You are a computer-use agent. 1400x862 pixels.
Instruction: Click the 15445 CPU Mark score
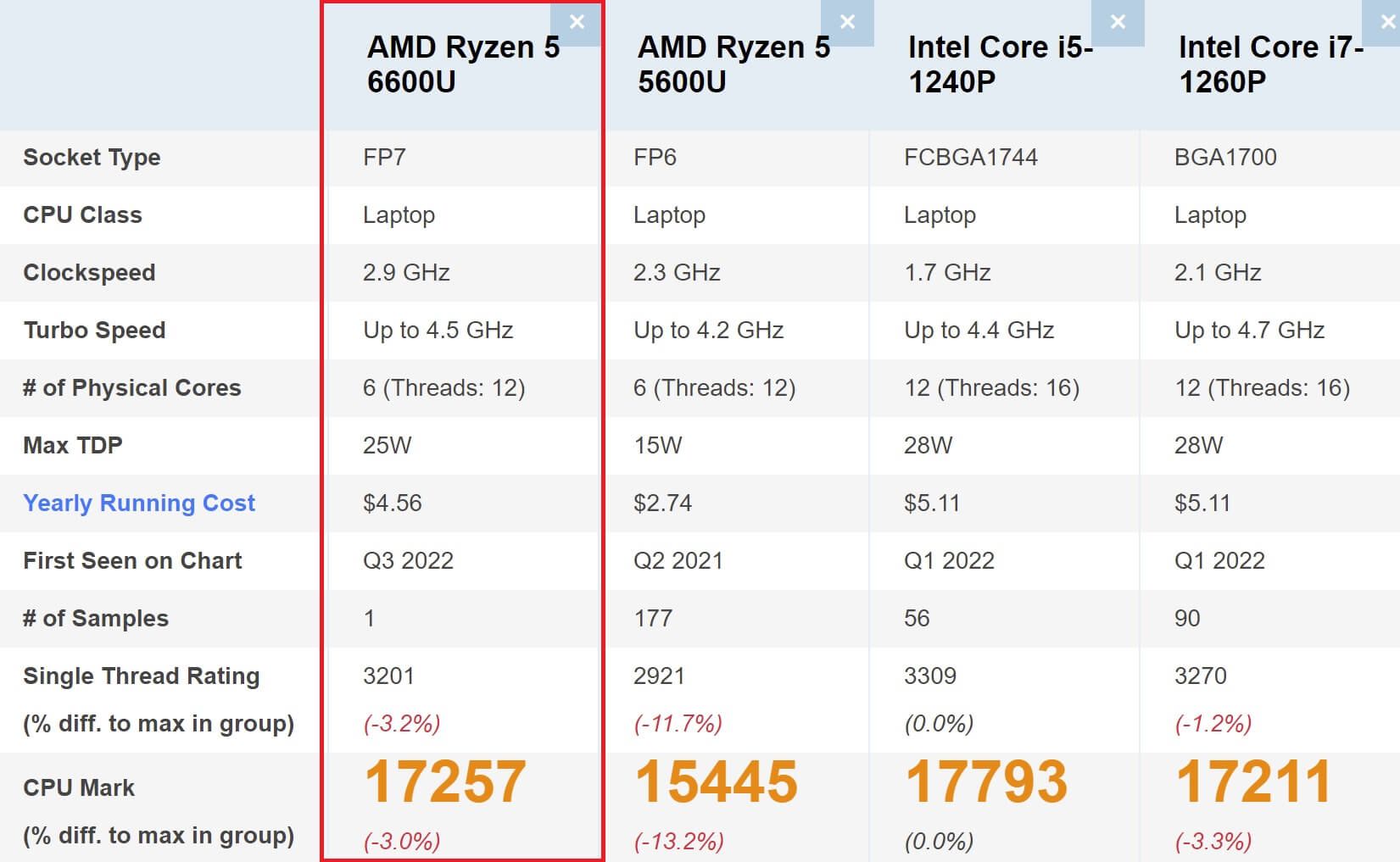coord(717,781)
